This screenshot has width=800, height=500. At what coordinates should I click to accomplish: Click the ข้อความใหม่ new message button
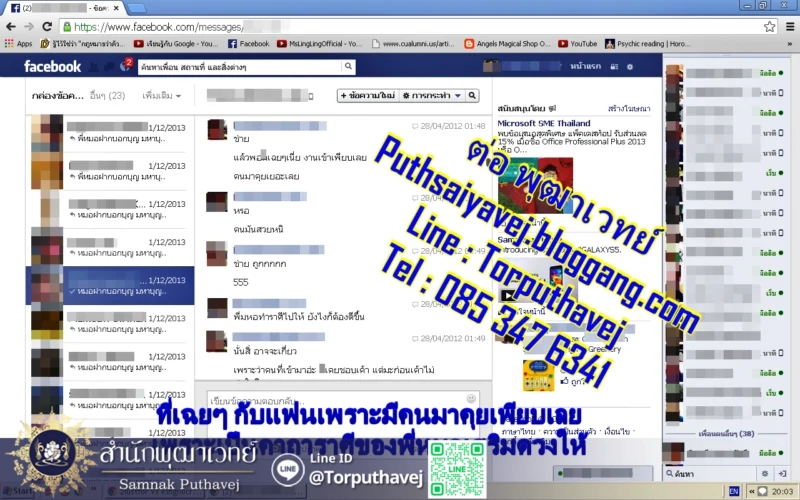click(x=367, y=95)
